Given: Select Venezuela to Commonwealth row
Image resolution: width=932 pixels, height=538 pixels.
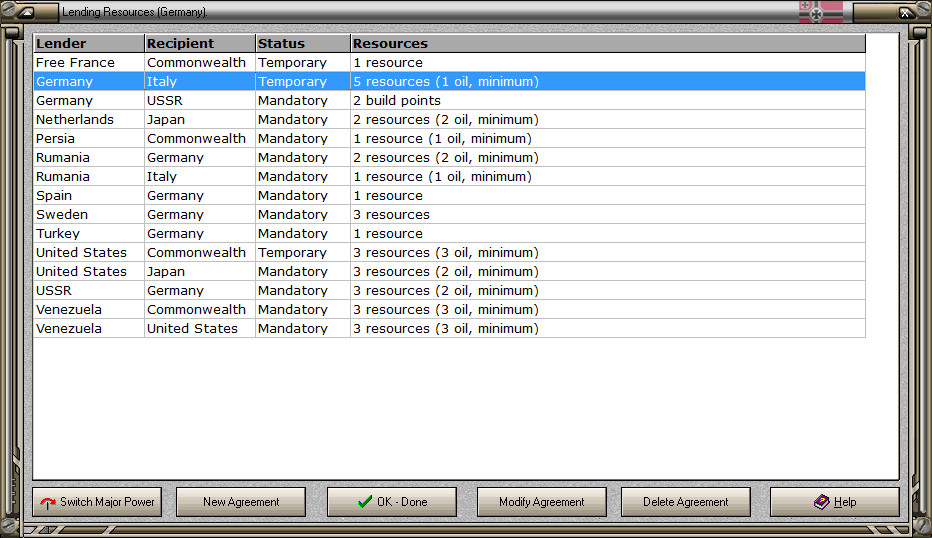Looking at the screenshot, I should 449,310.
